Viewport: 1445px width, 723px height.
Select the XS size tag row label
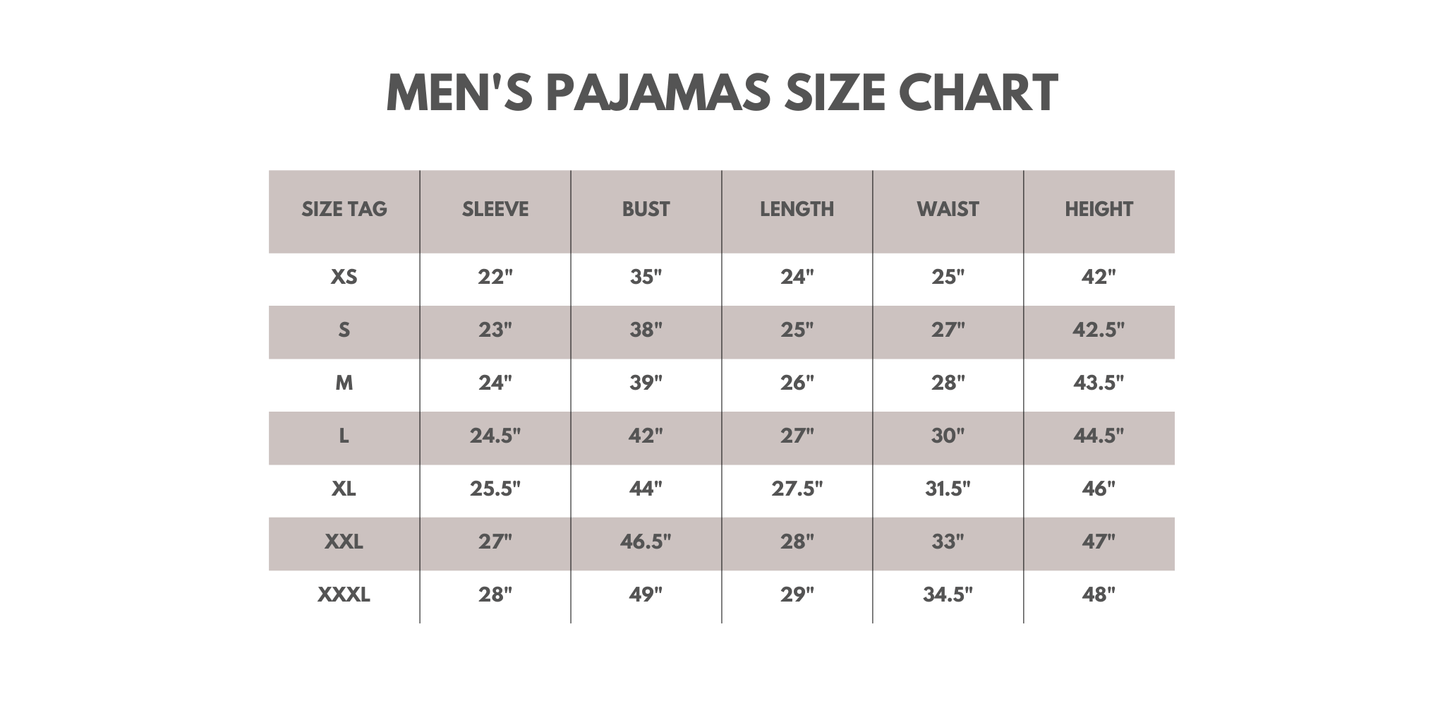pos(344,277)
